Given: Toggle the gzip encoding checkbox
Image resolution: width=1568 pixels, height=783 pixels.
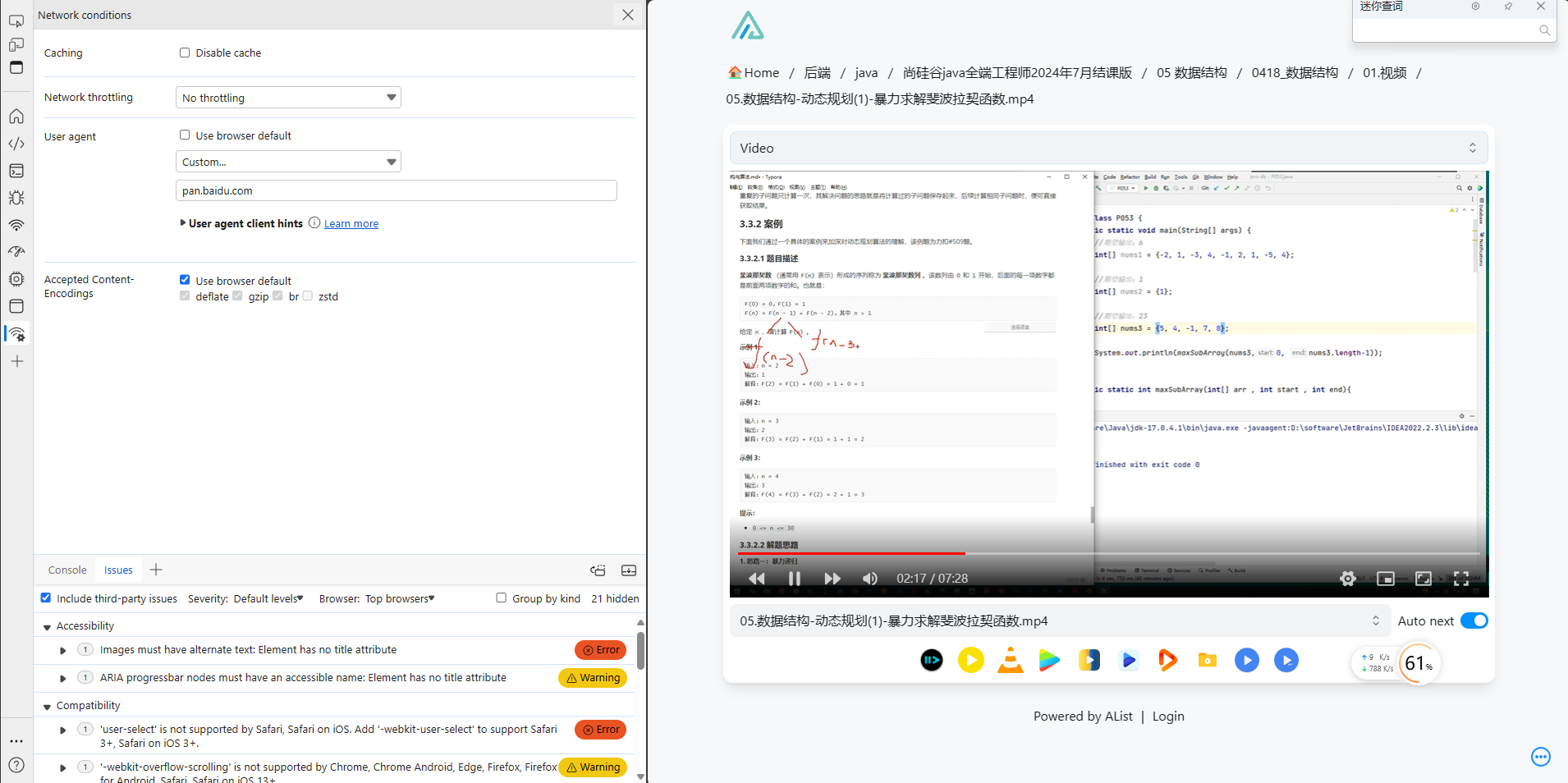Looking at the screenshot, I should pyautogui.click(x=237, y=296).
